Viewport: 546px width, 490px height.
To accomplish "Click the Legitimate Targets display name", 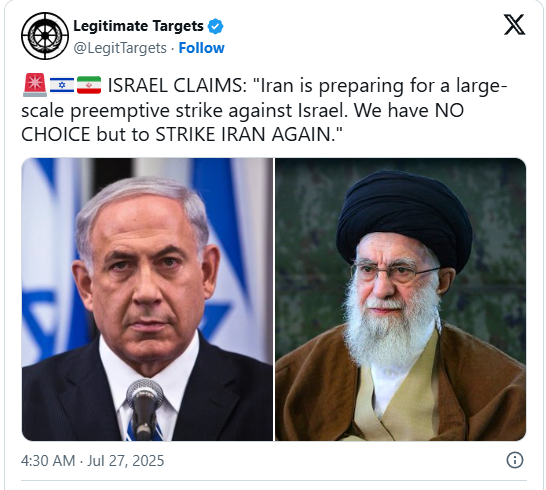I will [x=138, y=26].
